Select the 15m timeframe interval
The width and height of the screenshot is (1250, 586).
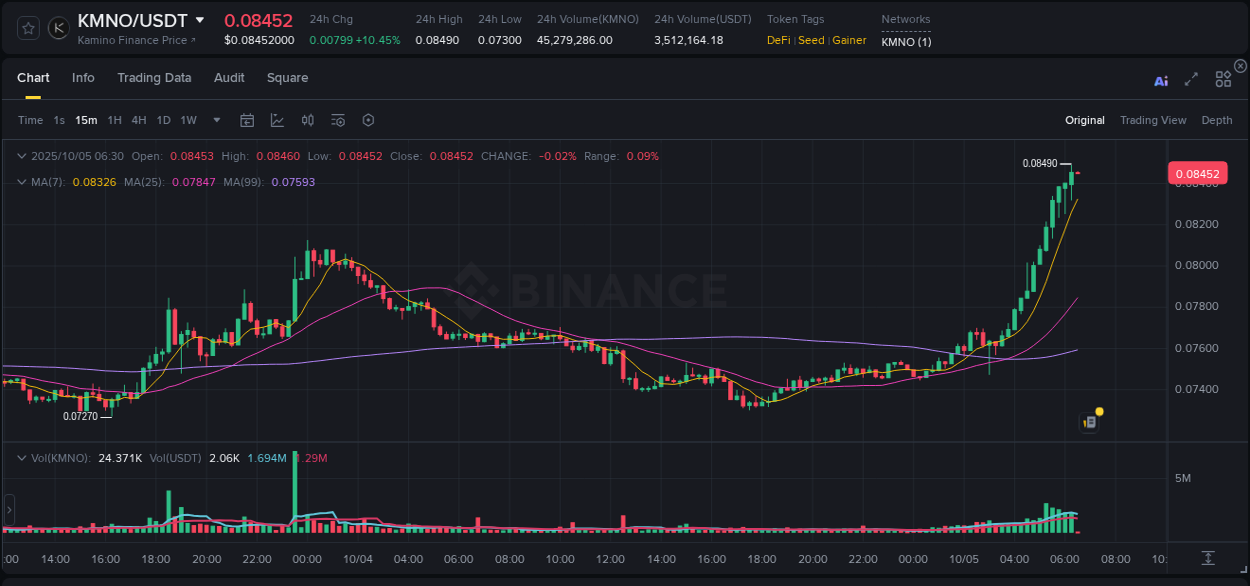(86, 120)
